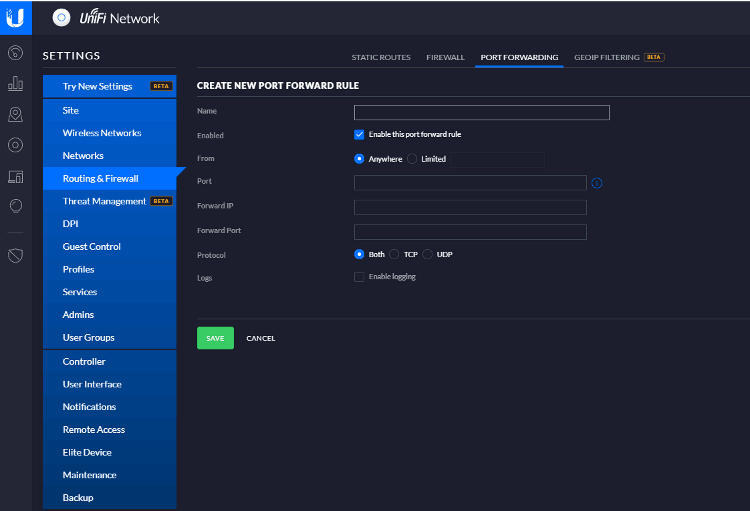Switch to the Static Routes tab
The image size is (750, 511).
tap(381, 58)
